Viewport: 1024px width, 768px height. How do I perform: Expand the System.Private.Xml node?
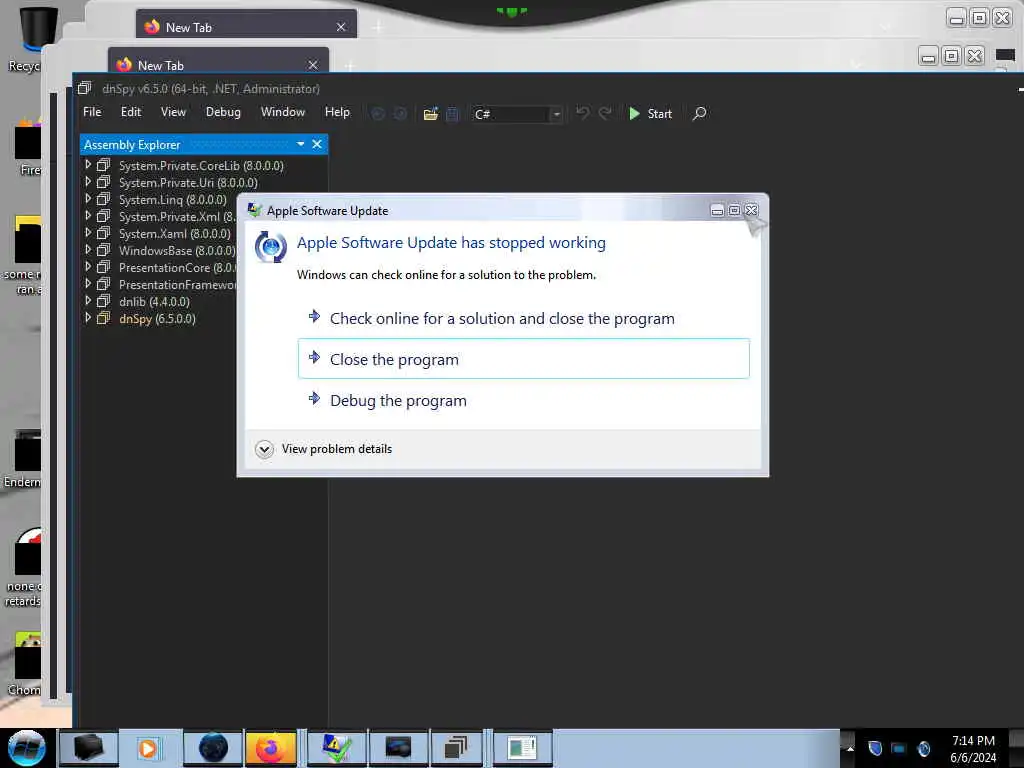pyautogui.click(x=88, y=216)
